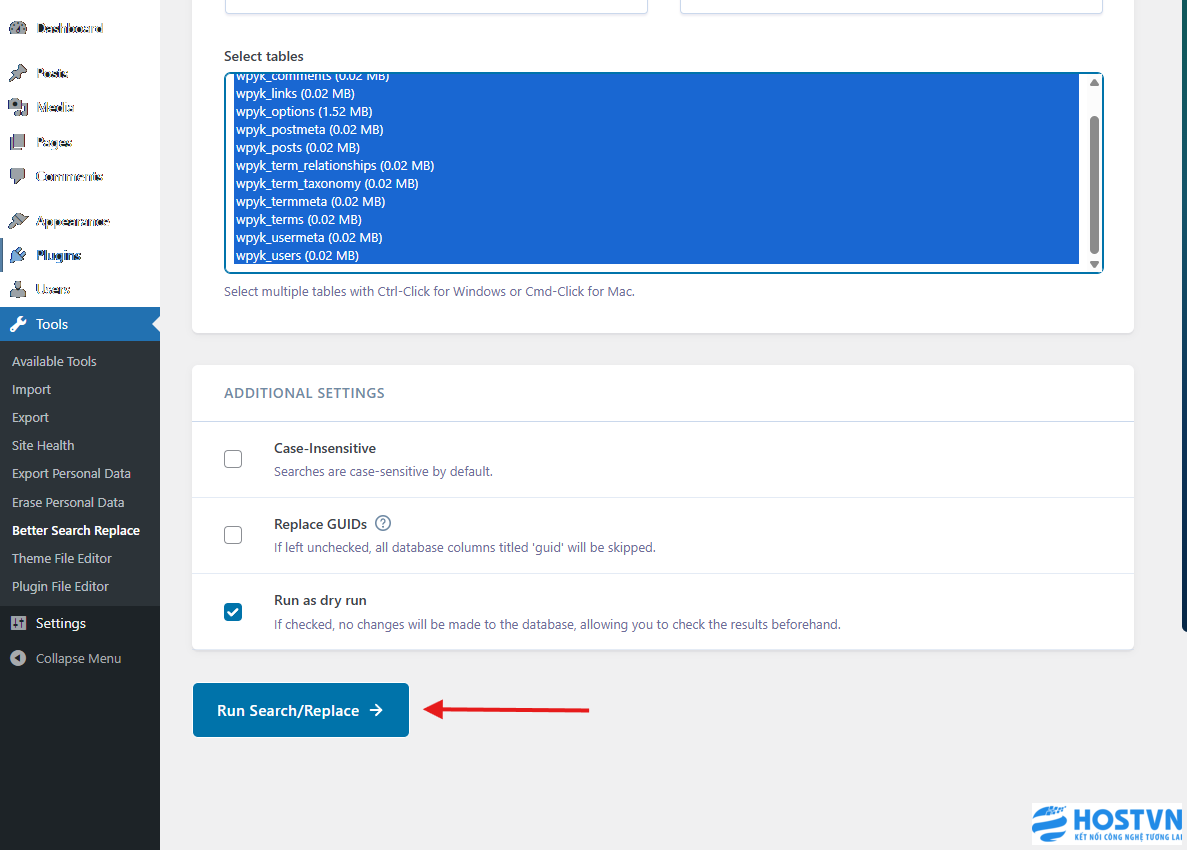Click the Run Search/Replace button
The height and width of the screenshot is (850, 1187).
tap(300, 710)
